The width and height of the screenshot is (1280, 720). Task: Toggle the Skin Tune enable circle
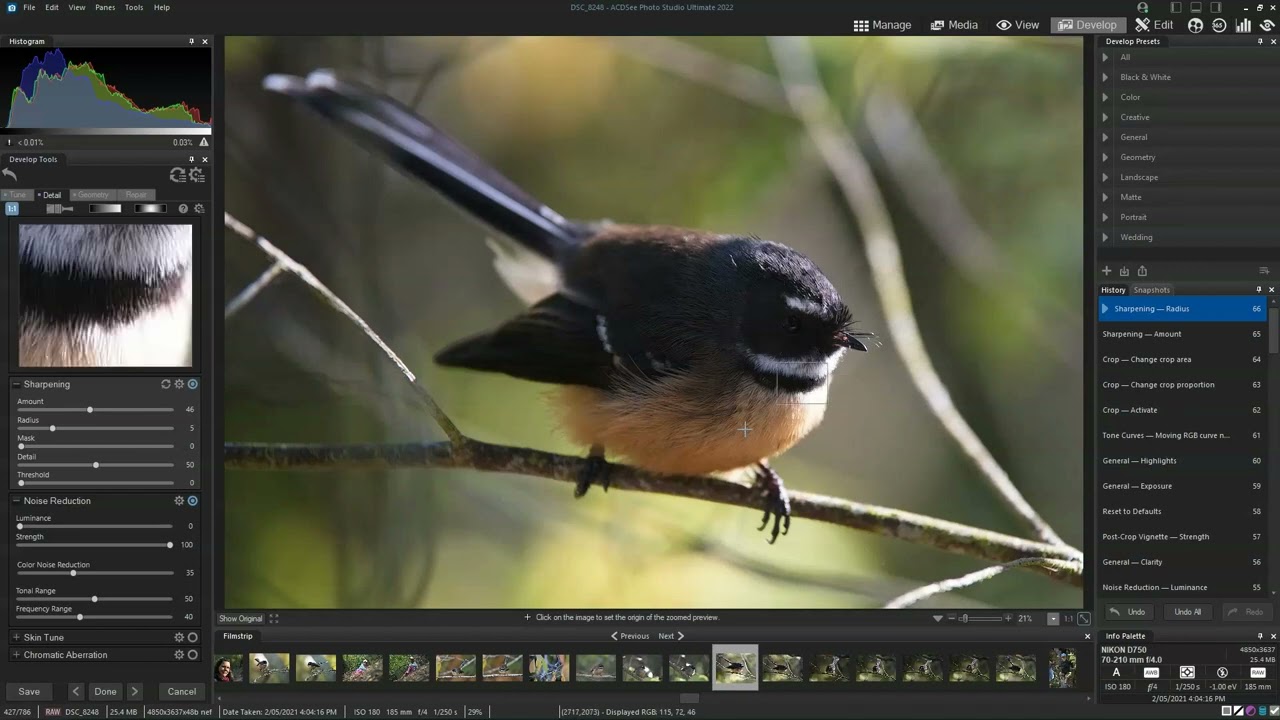[193, 637]
